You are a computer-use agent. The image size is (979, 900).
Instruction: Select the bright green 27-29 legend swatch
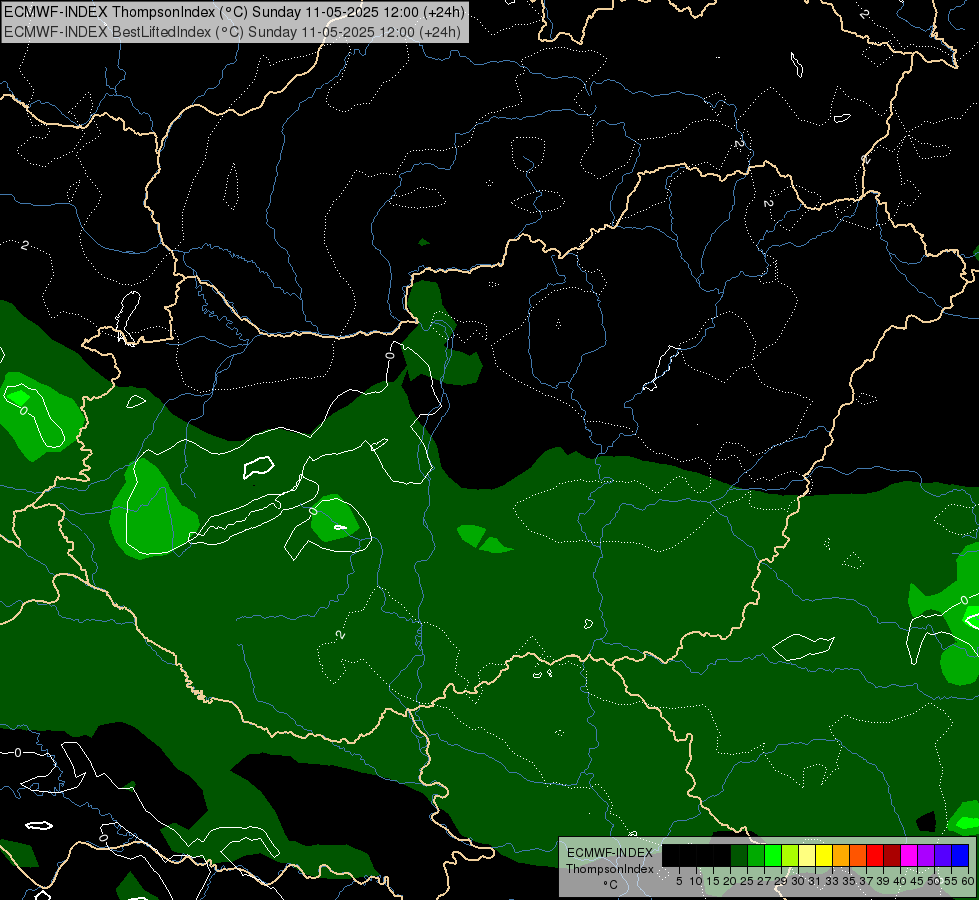tap(773, 855)
